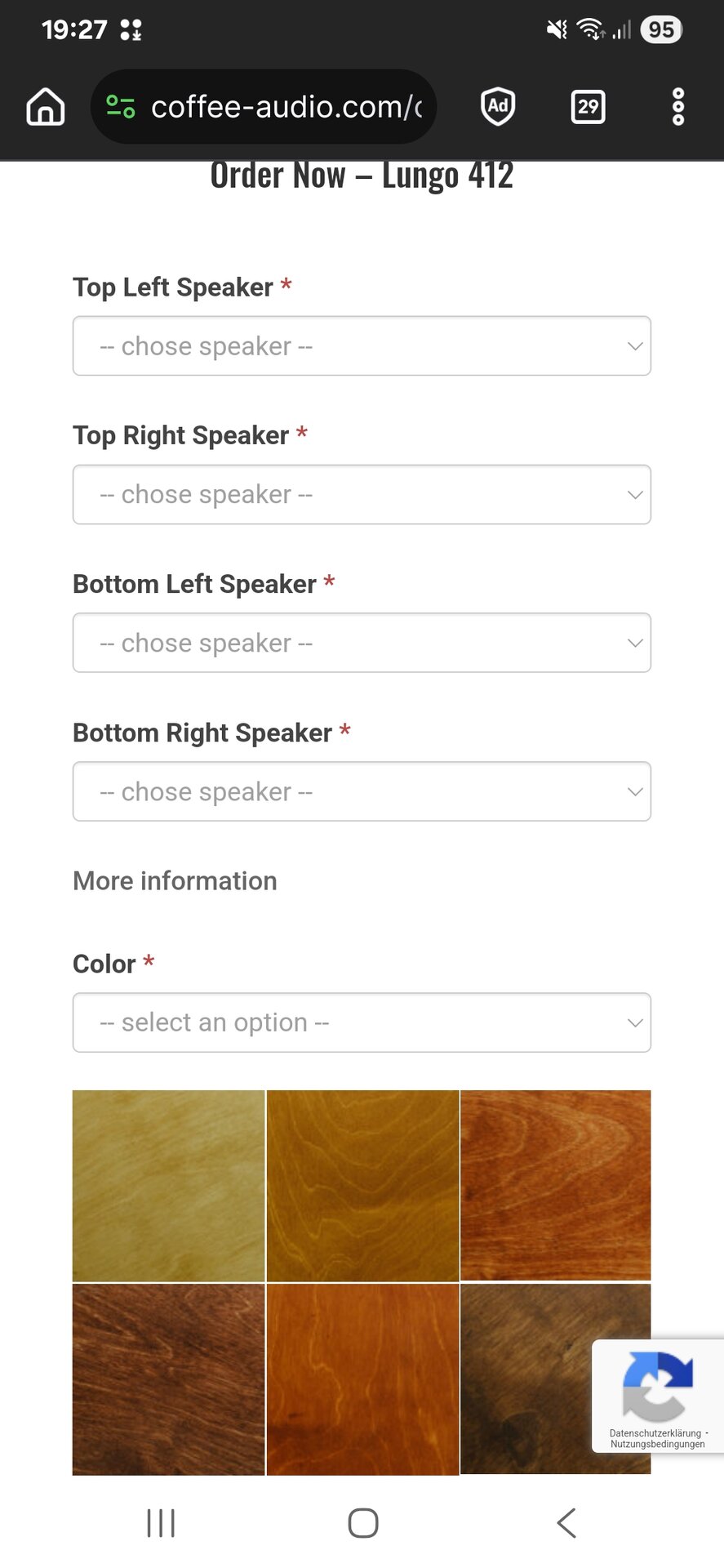This screenshot has width=724, height=1568.
Task: Open the Datenschutzerklärung link
Action: (x=655, y=1433)
